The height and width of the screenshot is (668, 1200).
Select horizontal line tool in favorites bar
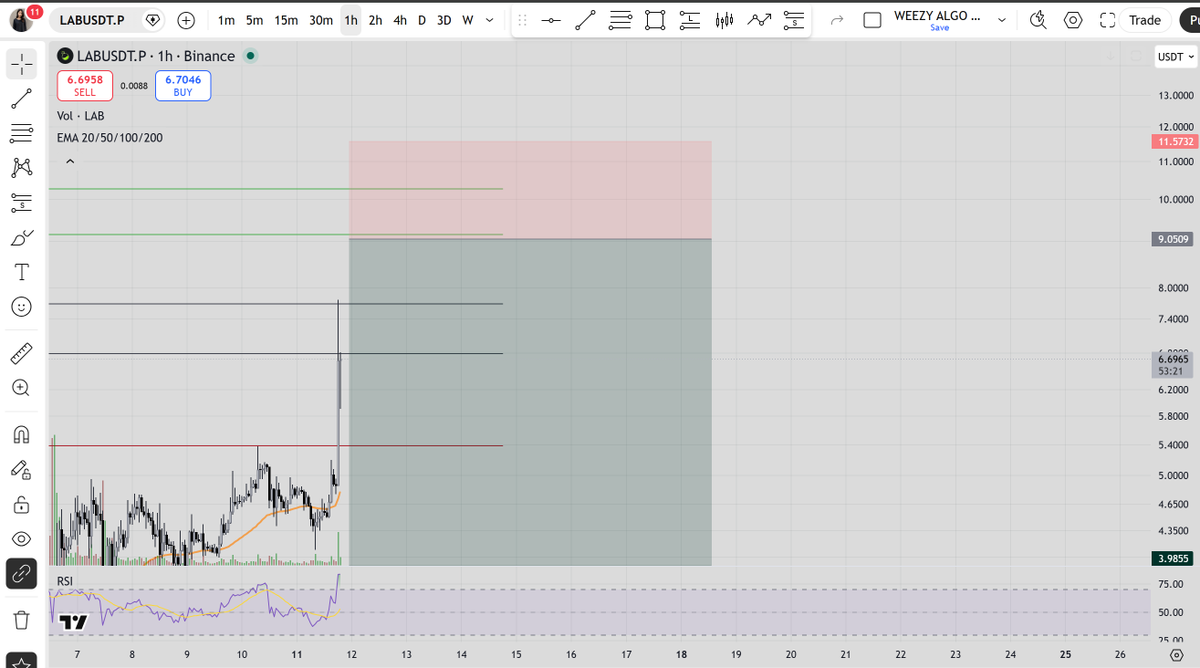click(551, 20)
